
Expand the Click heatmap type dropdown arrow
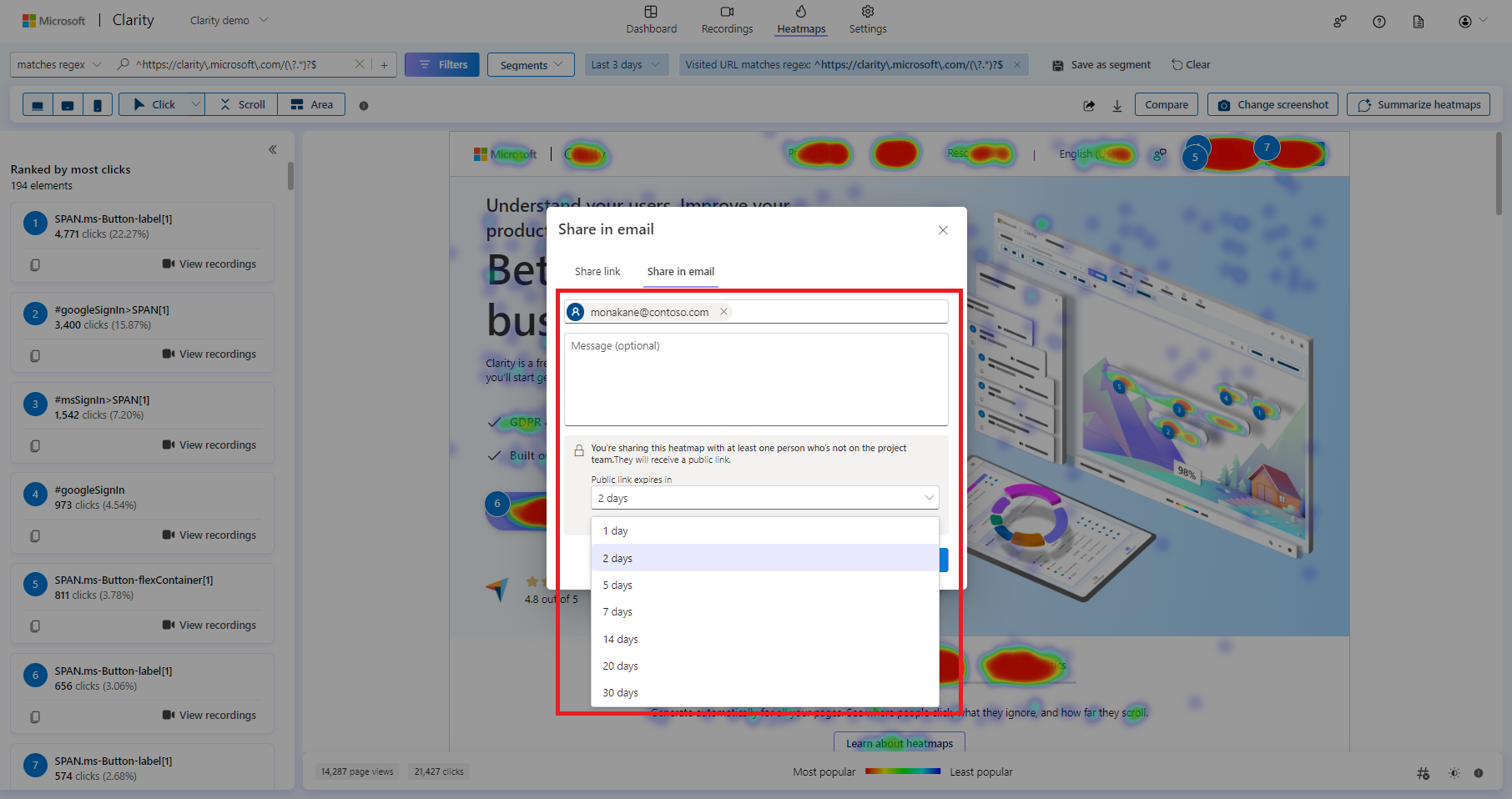click(195, 104)
